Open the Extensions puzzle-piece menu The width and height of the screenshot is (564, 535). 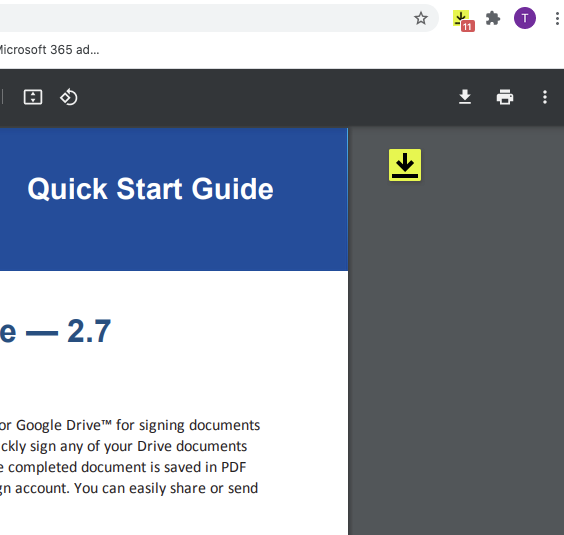493,18
